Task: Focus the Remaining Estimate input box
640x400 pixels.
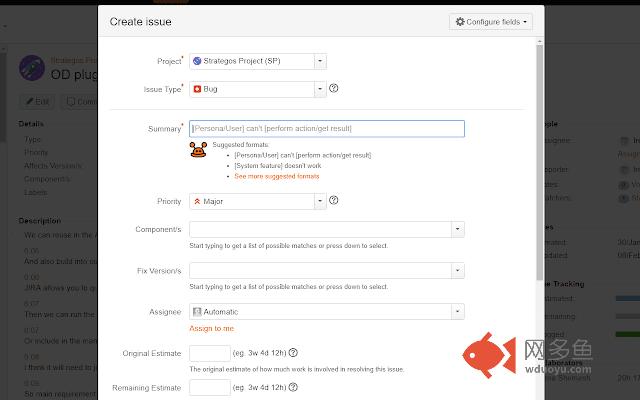Action: pyautogui.click(x=210, y=388)
